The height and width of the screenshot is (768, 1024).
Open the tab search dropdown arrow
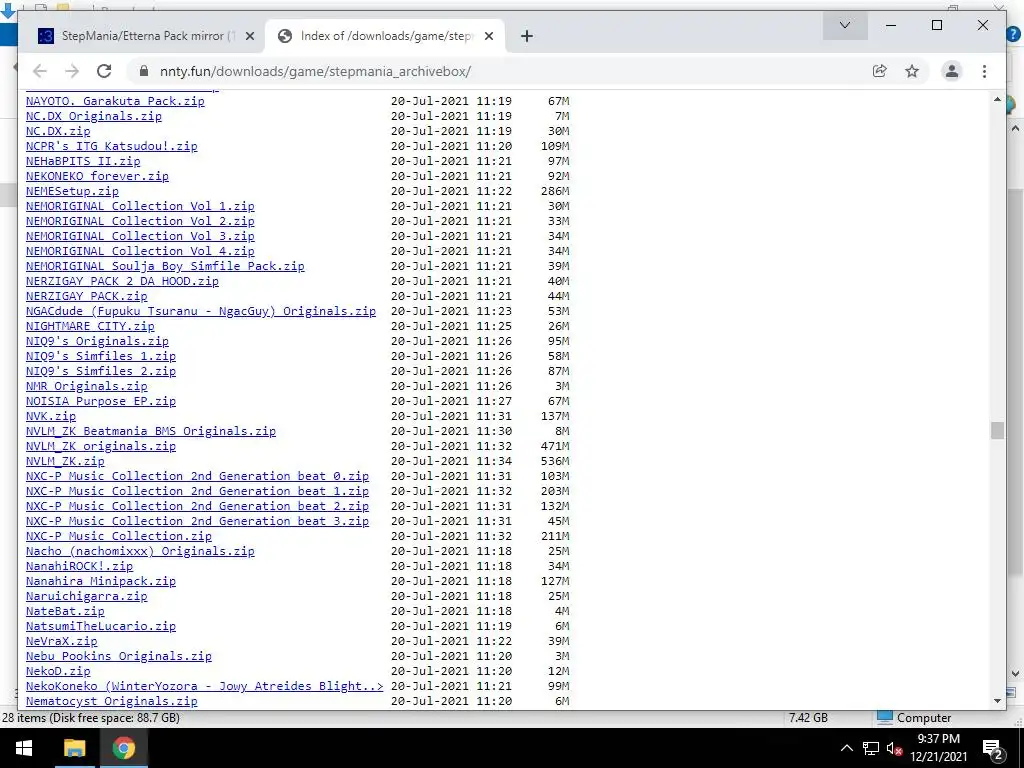point(845,25)
